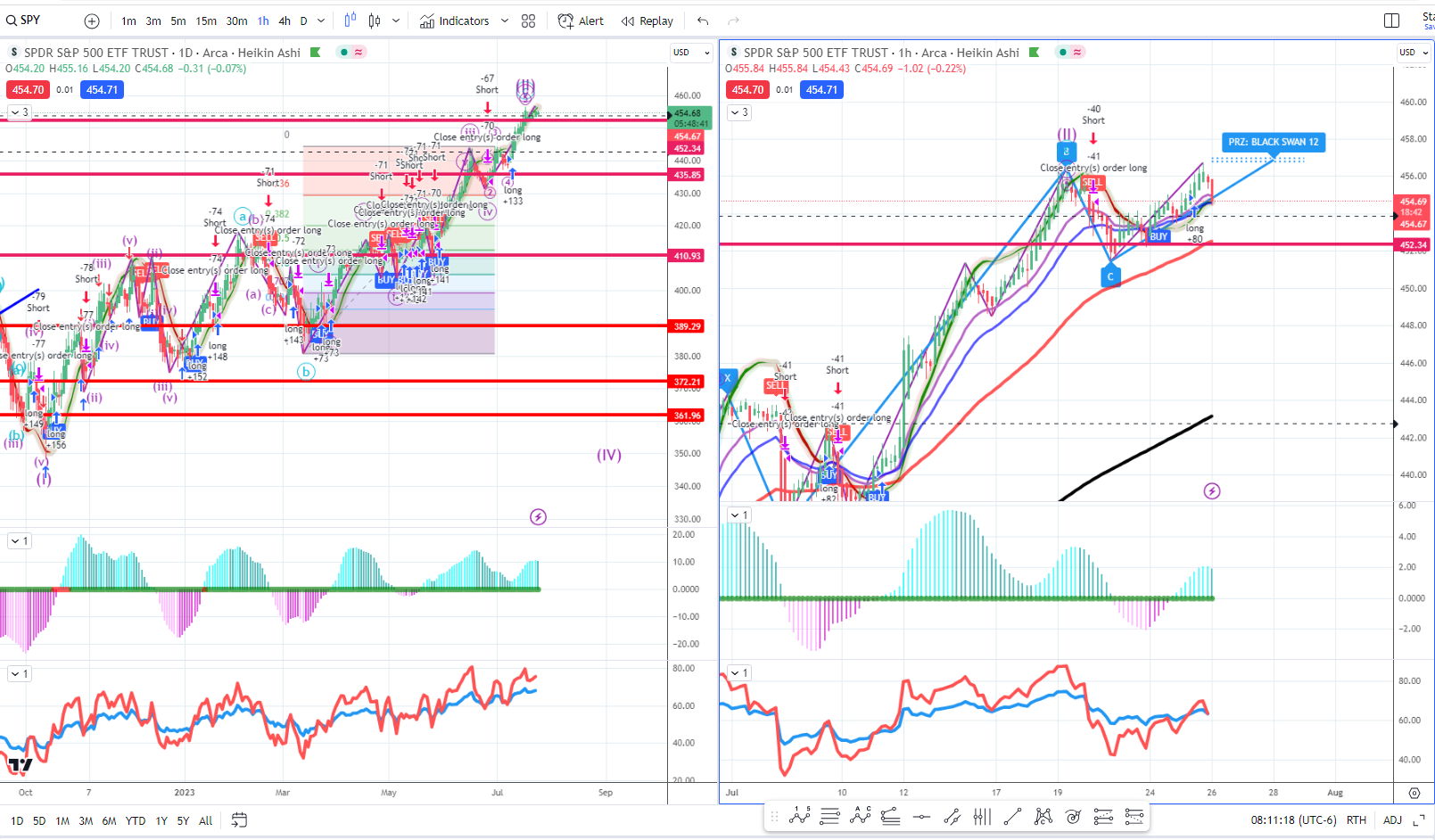
Task: Grab the drawing toolbar drag handle
Action: [774, 816]
